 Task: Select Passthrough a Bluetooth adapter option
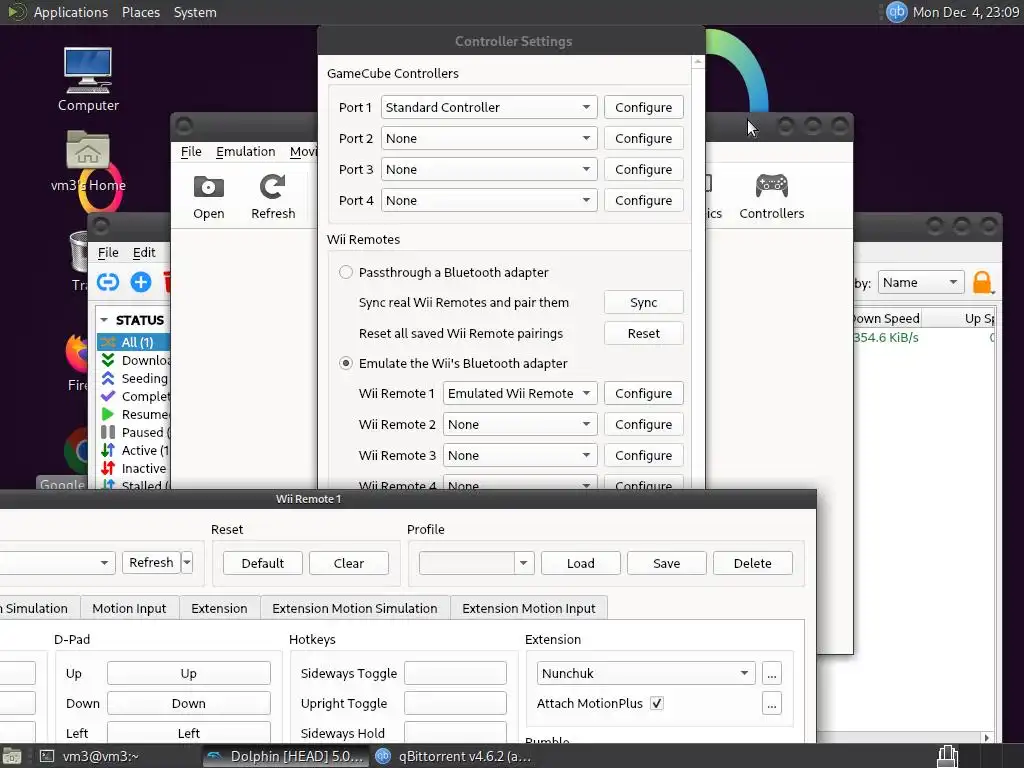(x=345, y=272)
